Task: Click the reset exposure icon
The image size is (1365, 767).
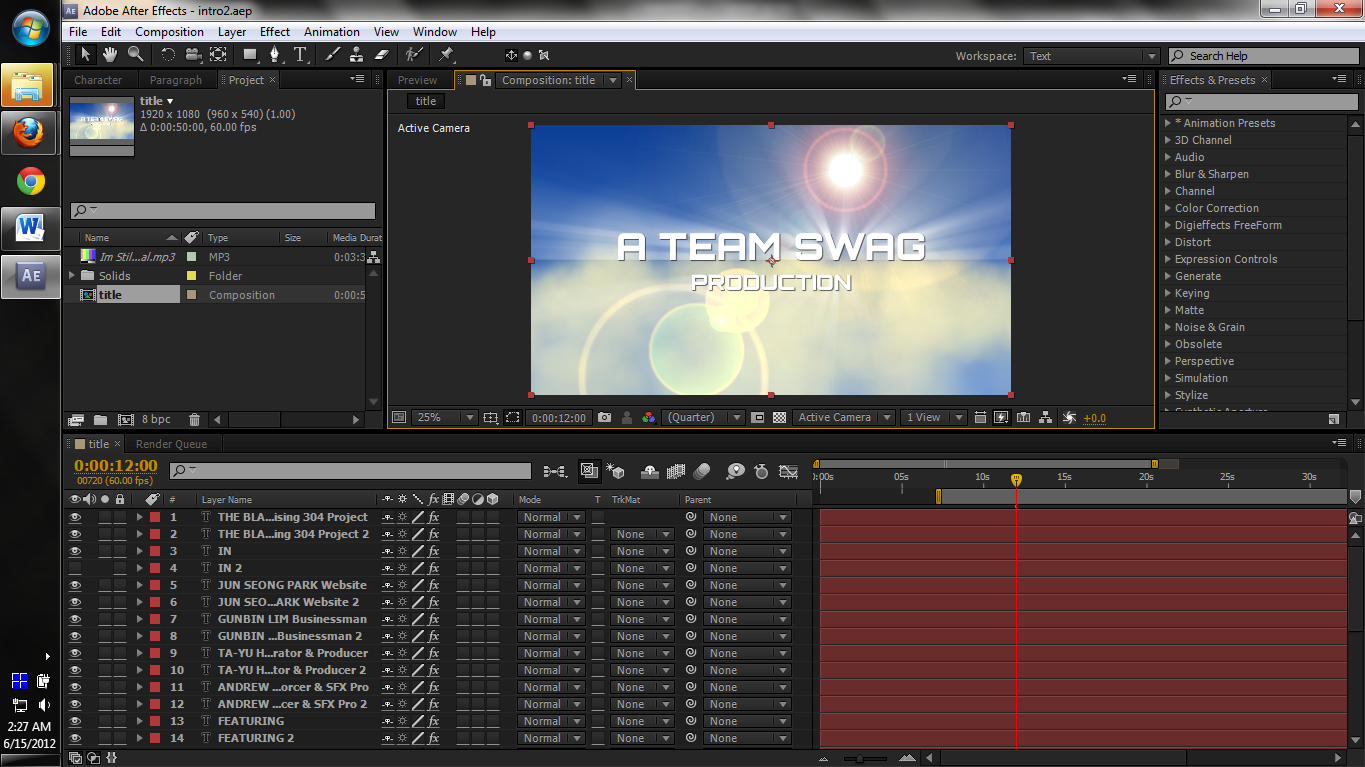Action: tap(1069, 417)
